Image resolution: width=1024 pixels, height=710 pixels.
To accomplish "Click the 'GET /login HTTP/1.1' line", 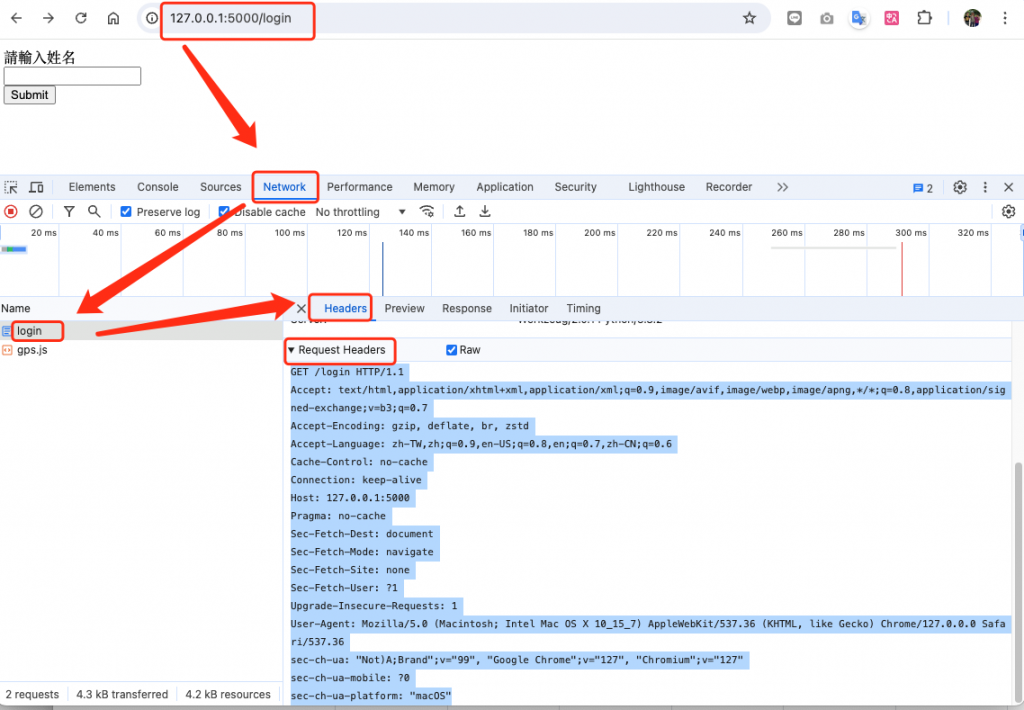I will point(347,372).
